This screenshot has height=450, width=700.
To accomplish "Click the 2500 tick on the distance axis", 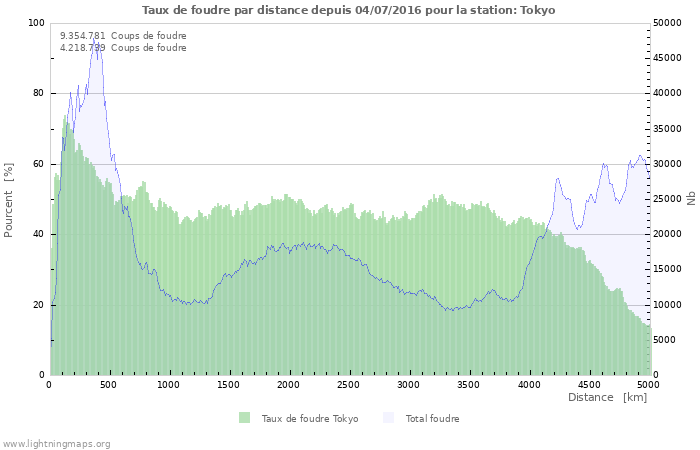I will click(349, 384).
